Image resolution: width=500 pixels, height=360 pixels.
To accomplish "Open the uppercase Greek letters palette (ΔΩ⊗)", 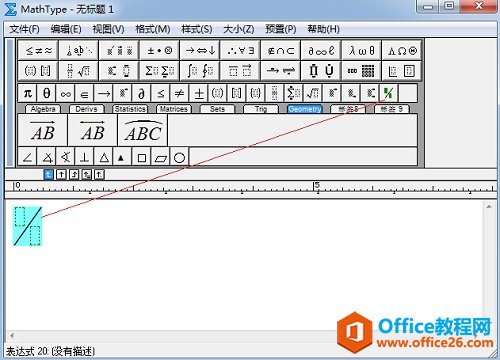I will coord(402,51).
